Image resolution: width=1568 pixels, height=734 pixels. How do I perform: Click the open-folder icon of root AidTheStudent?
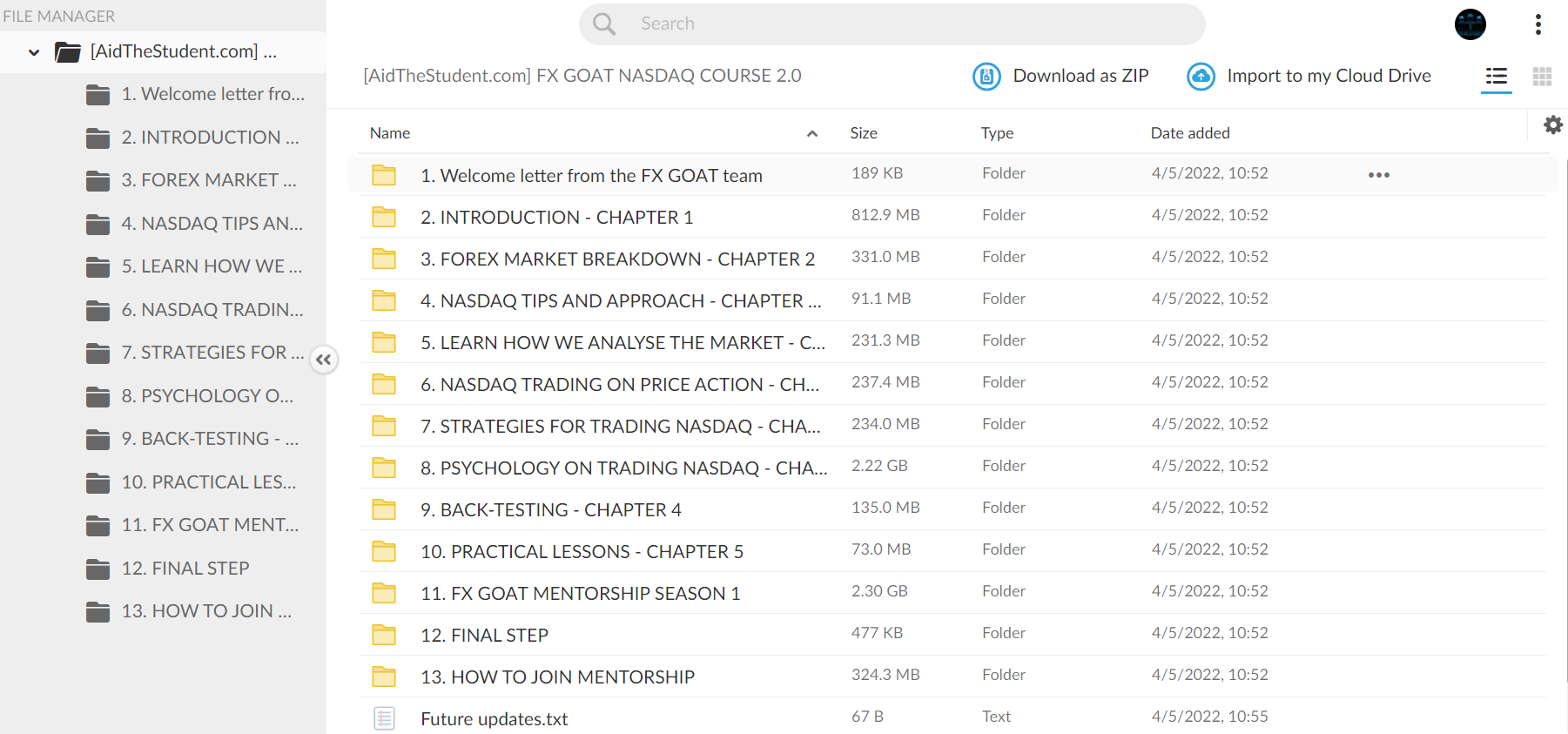pyautogui.click(x=67, y=52)
